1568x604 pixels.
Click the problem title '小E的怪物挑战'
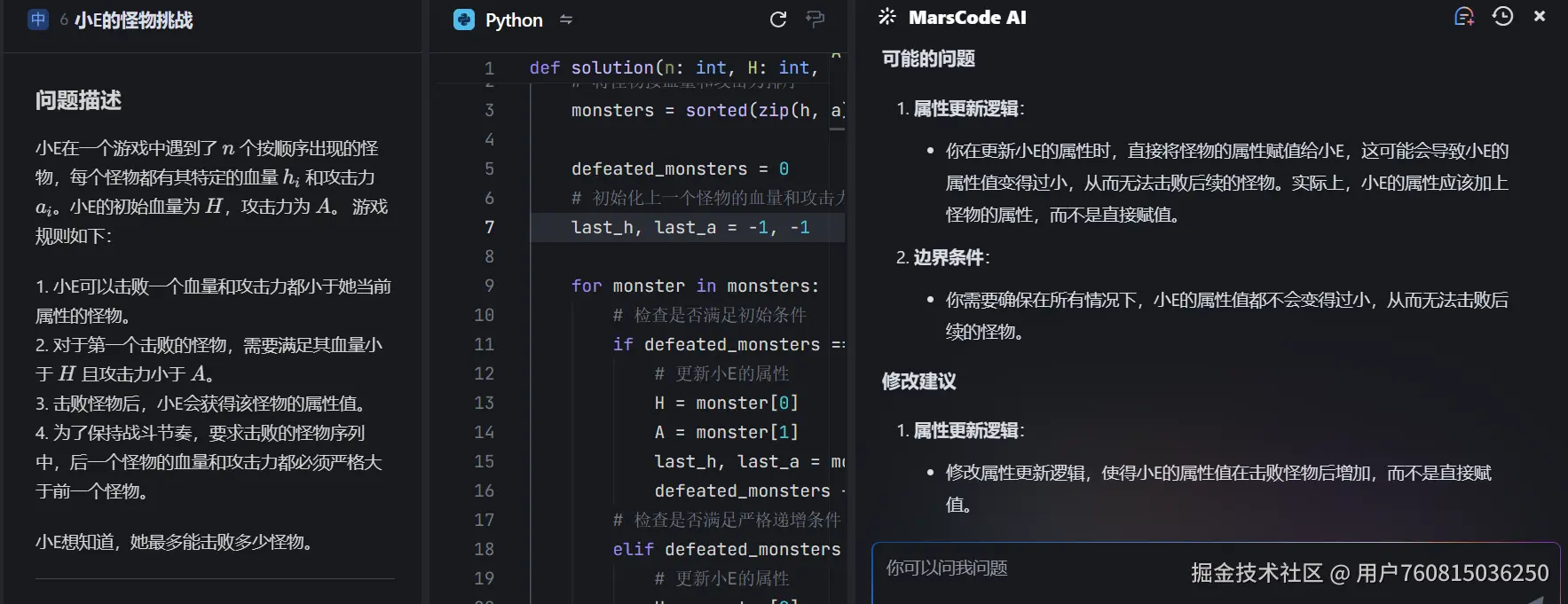(x=134, y=20)
